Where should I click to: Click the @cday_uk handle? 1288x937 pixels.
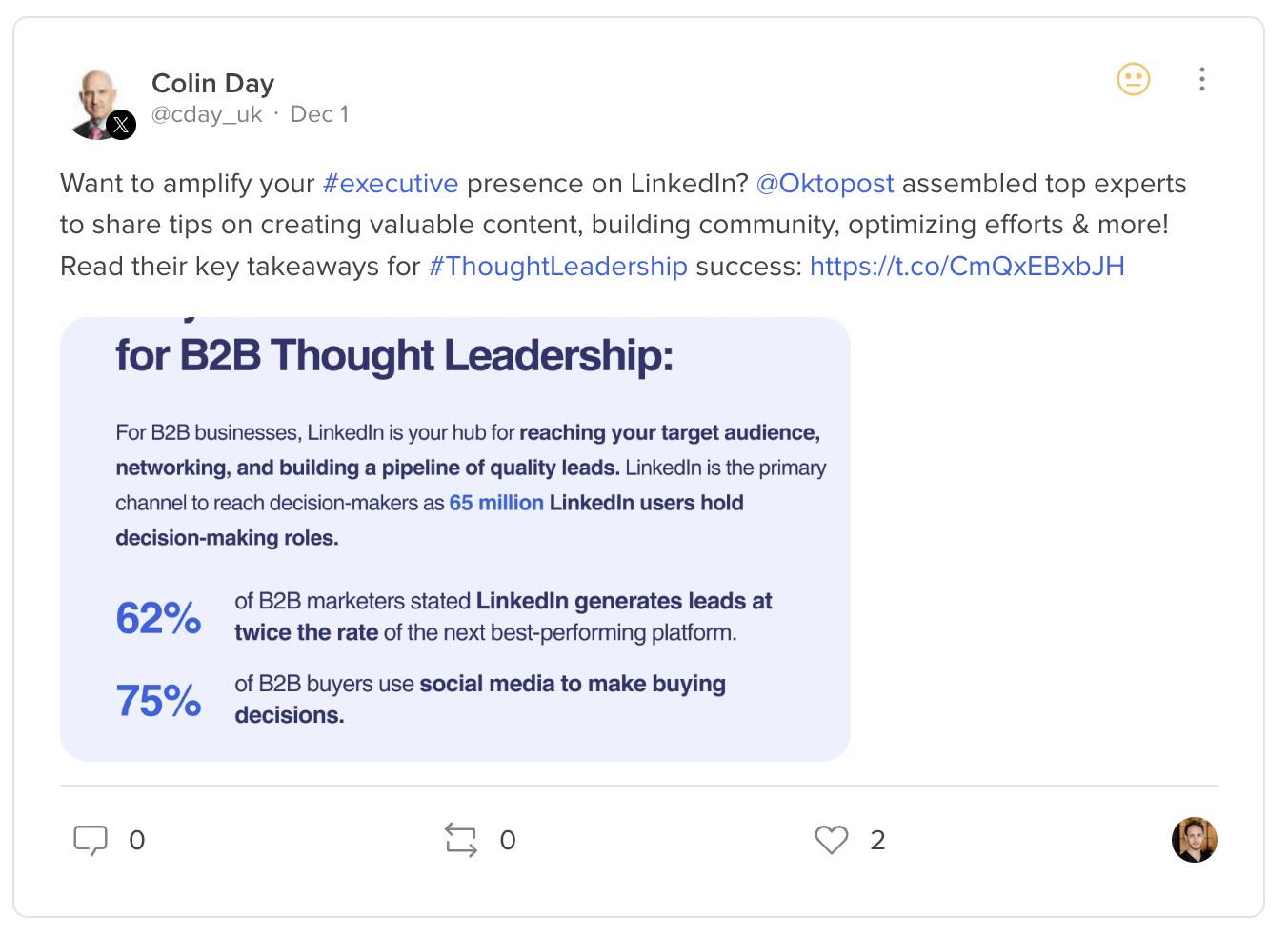tap(207, 115)
